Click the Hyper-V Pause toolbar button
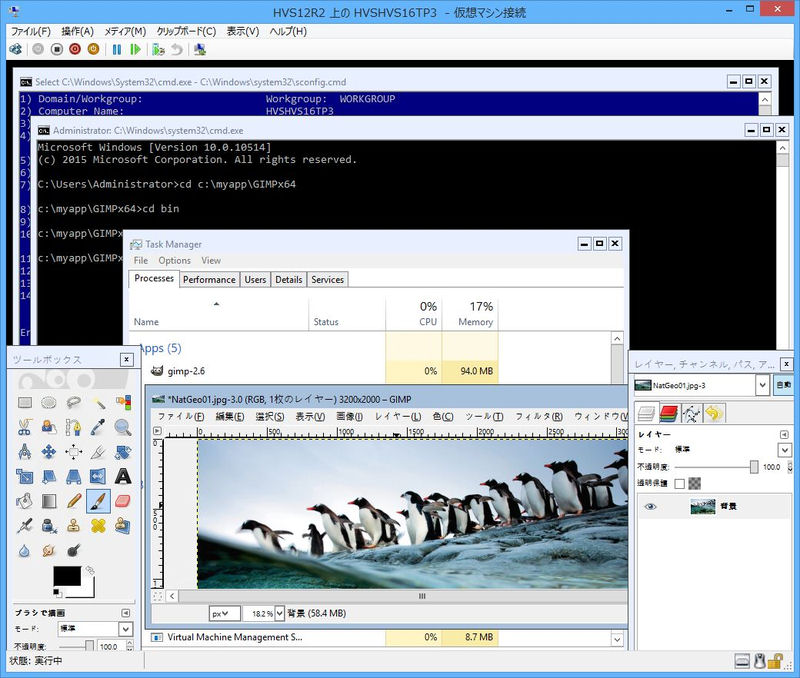Screen dimensions: 800x678 pos(117,49)
